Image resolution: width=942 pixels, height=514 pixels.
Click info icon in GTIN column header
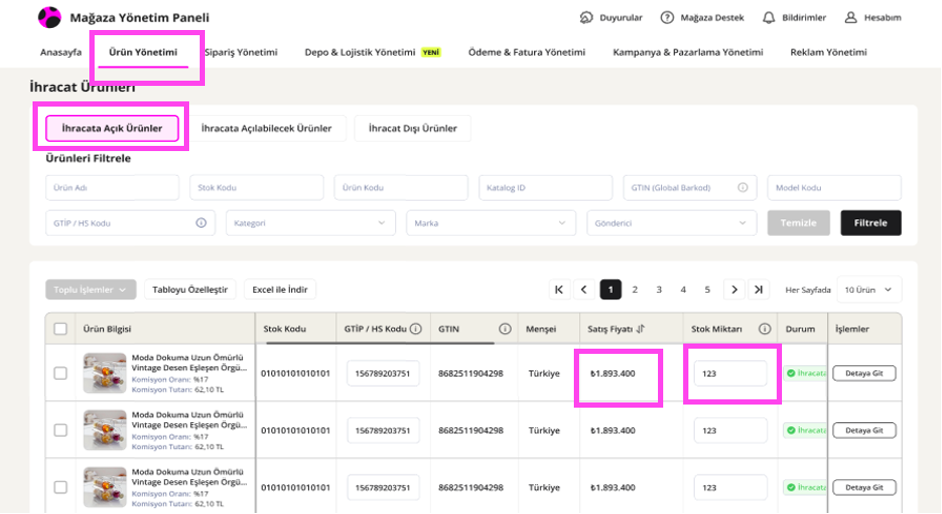[505, 328]
